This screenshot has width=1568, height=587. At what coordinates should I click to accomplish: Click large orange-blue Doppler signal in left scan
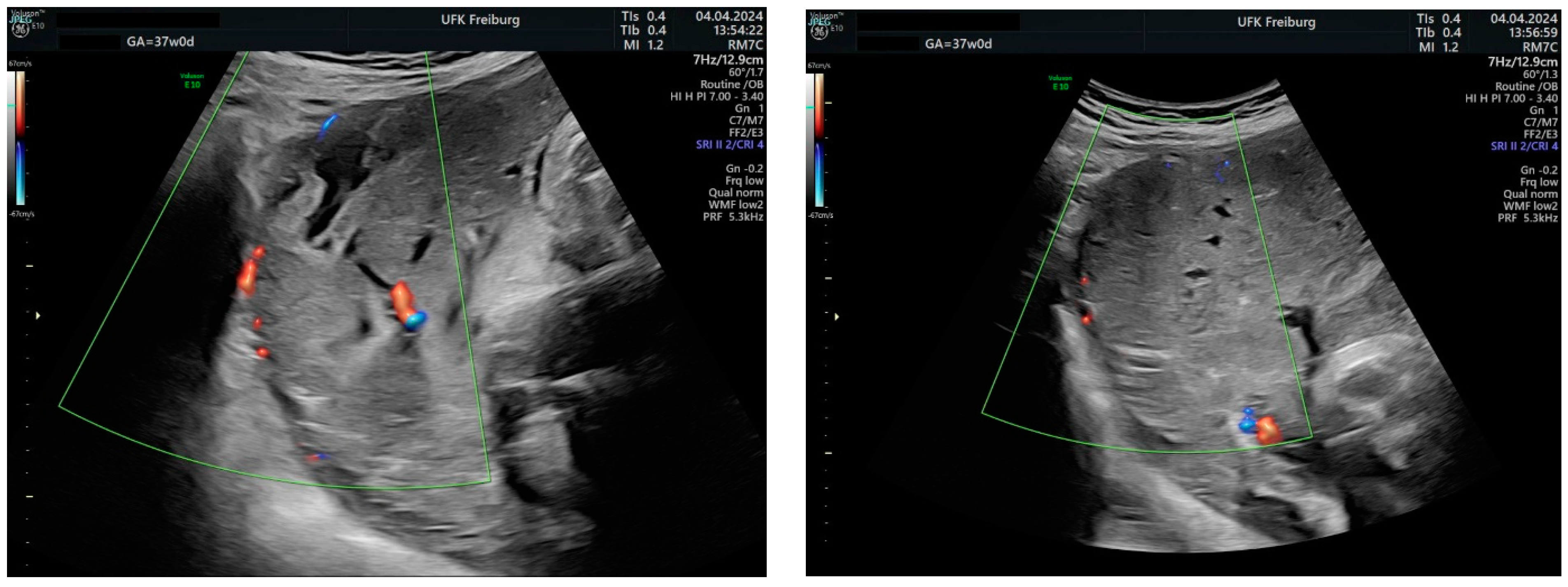coord(408,306)
